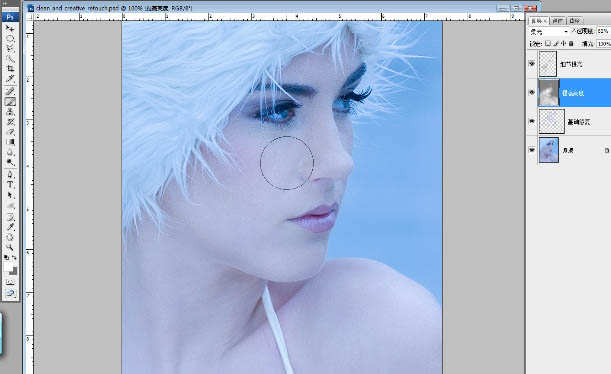Image resolution: width=611 pixels, height=374 pixels.
Task: Toggle visibility of the third layer
Action: [x=532, y=121]
